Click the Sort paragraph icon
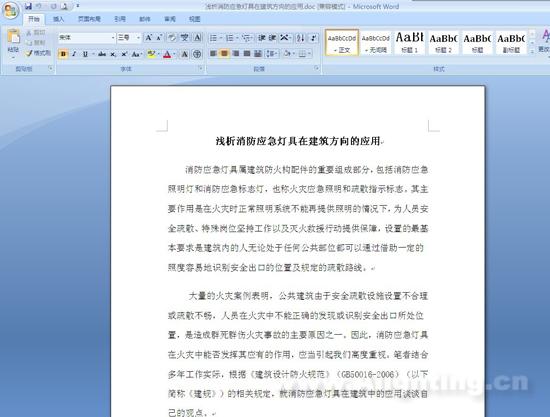 pos(300,38)
